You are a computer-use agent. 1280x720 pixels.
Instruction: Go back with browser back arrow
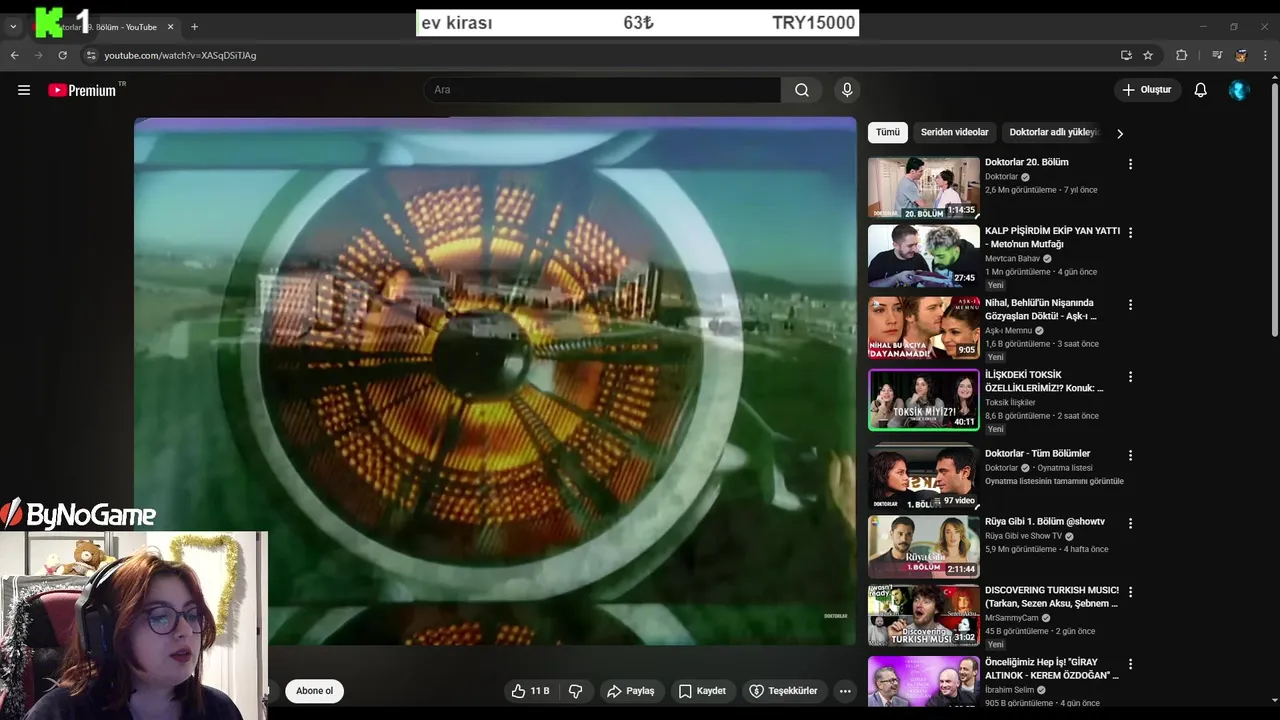[15, 55]
